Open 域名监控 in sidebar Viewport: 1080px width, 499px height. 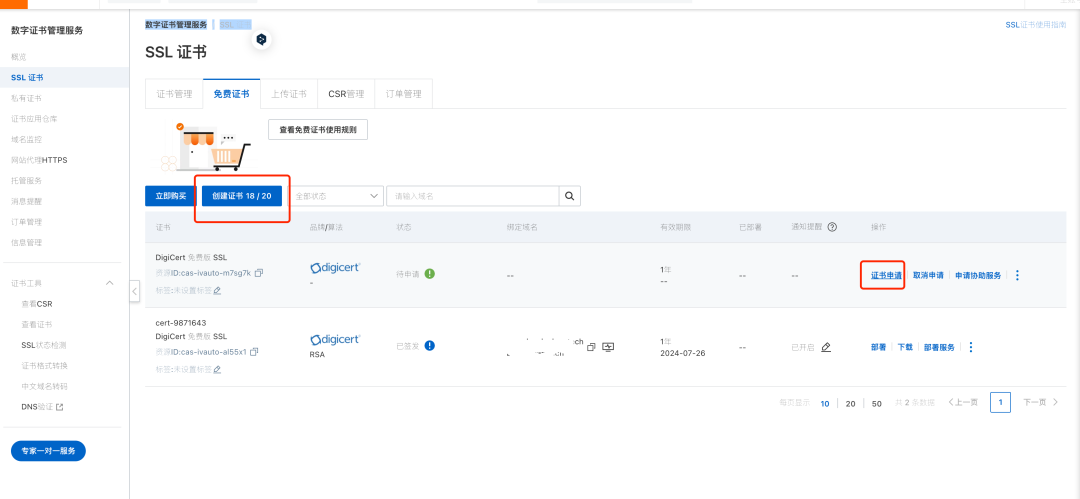point(26,139)
